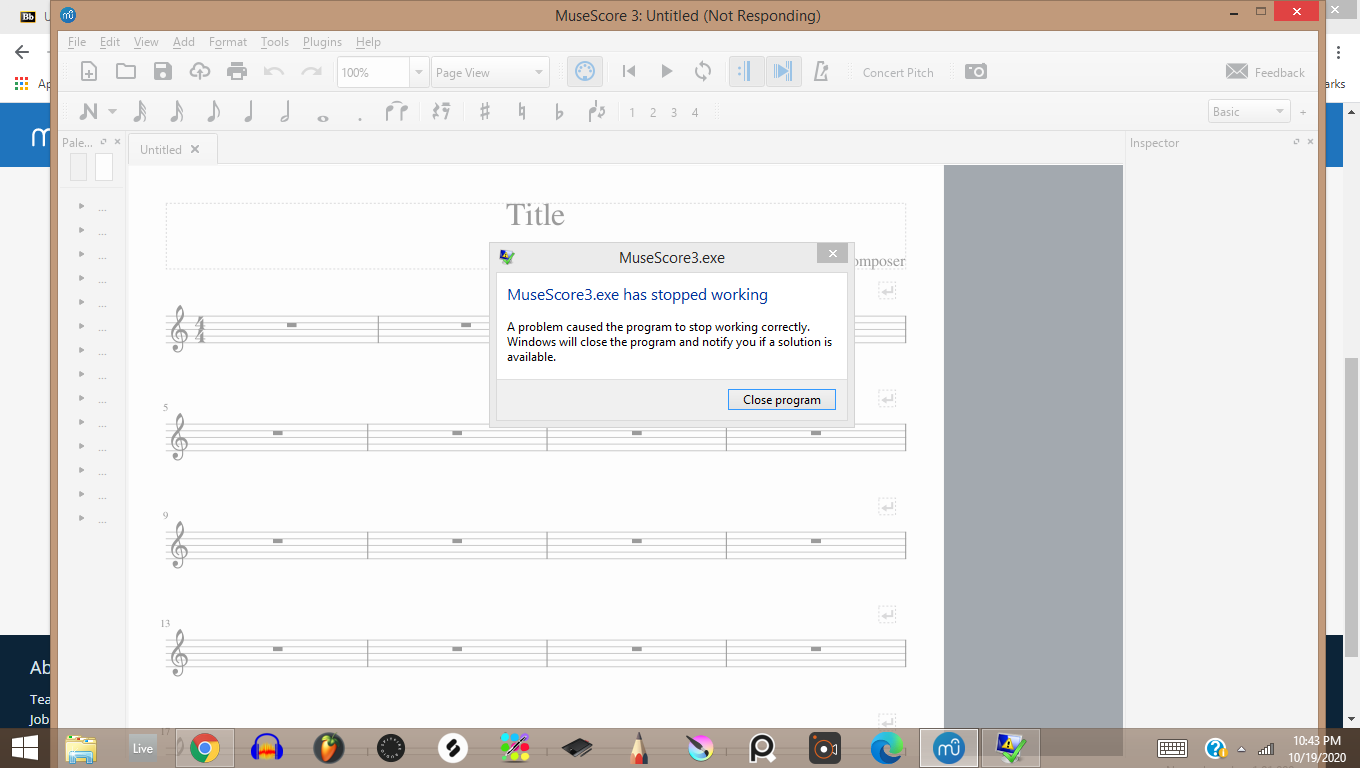This screenshot has height=768, width=1360.
Task: Select the whole note duration
Action: [x=322, y=117]
